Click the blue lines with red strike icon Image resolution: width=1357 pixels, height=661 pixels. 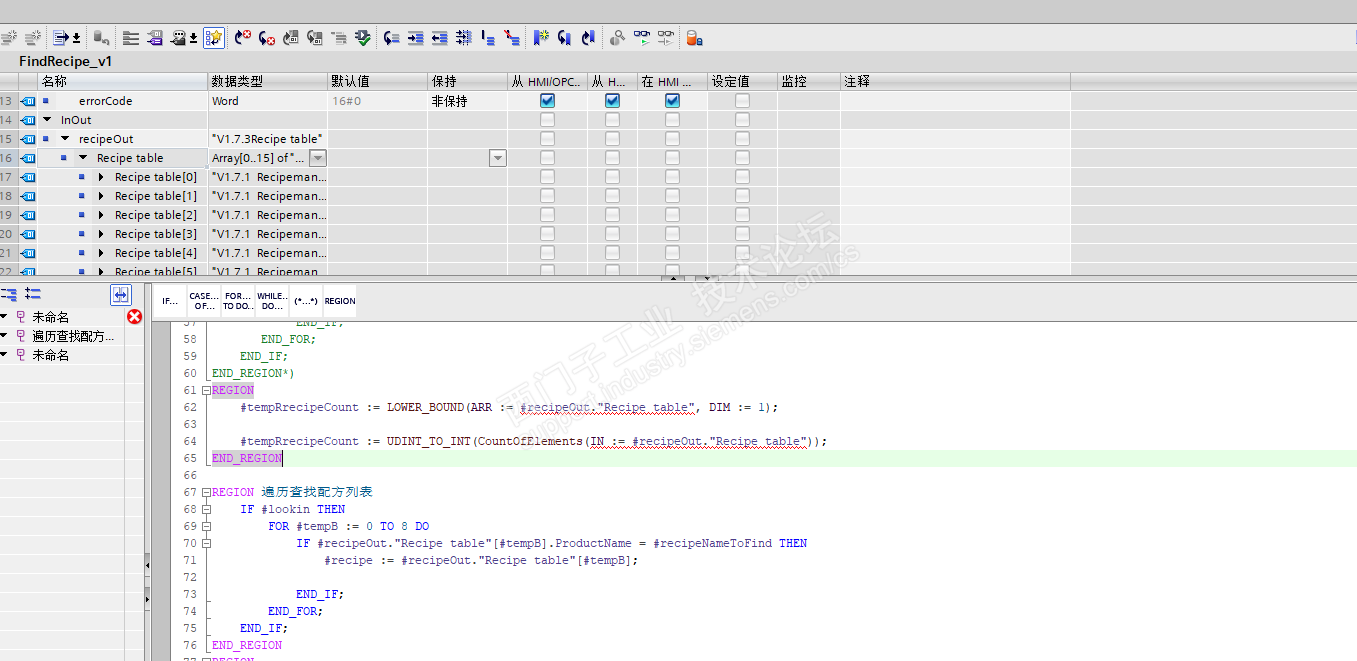[x=512, y=38]
